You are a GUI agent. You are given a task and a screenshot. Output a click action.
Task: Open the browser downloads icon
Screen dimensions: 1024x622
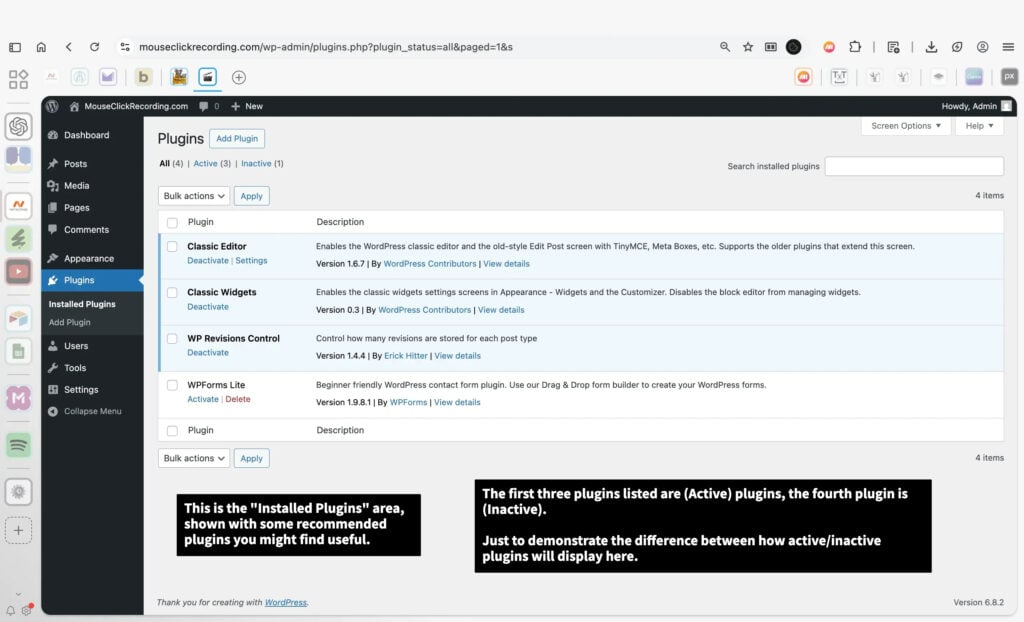coord(931,47)
